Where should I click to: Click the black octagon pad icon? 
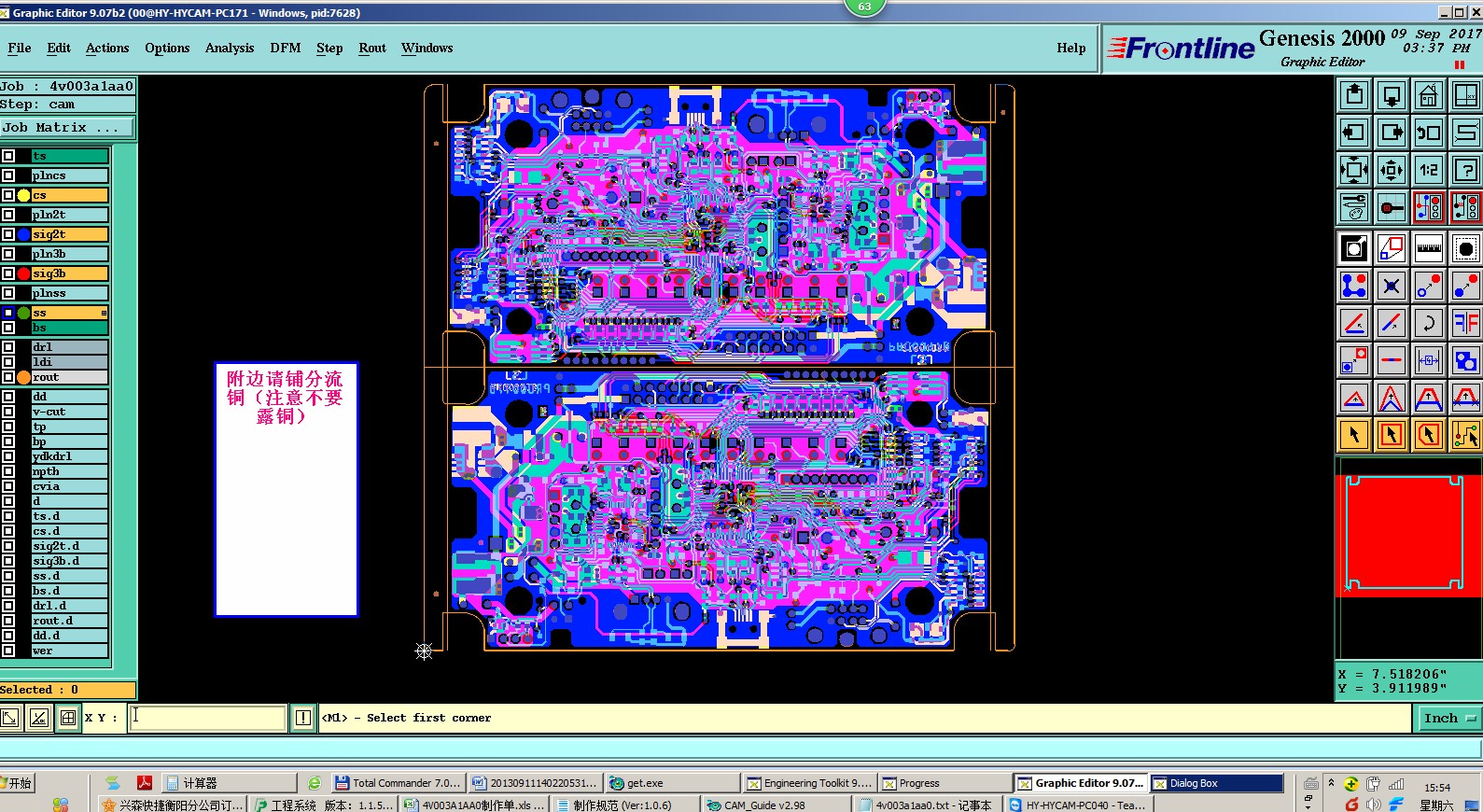[x=1466, y=248]
